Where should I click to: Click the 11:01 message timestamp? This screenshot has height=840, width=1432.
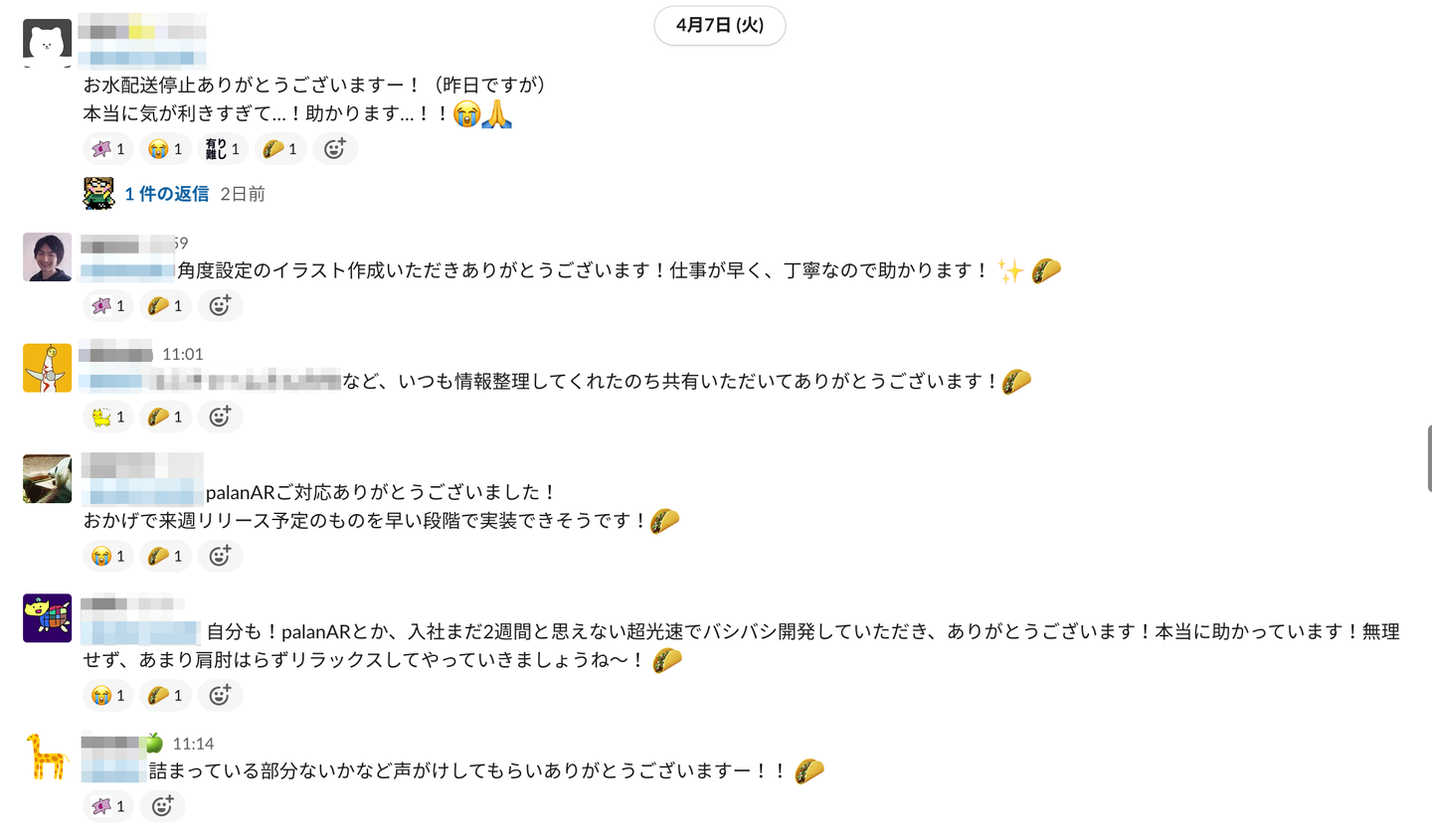(x=182, y=354)
